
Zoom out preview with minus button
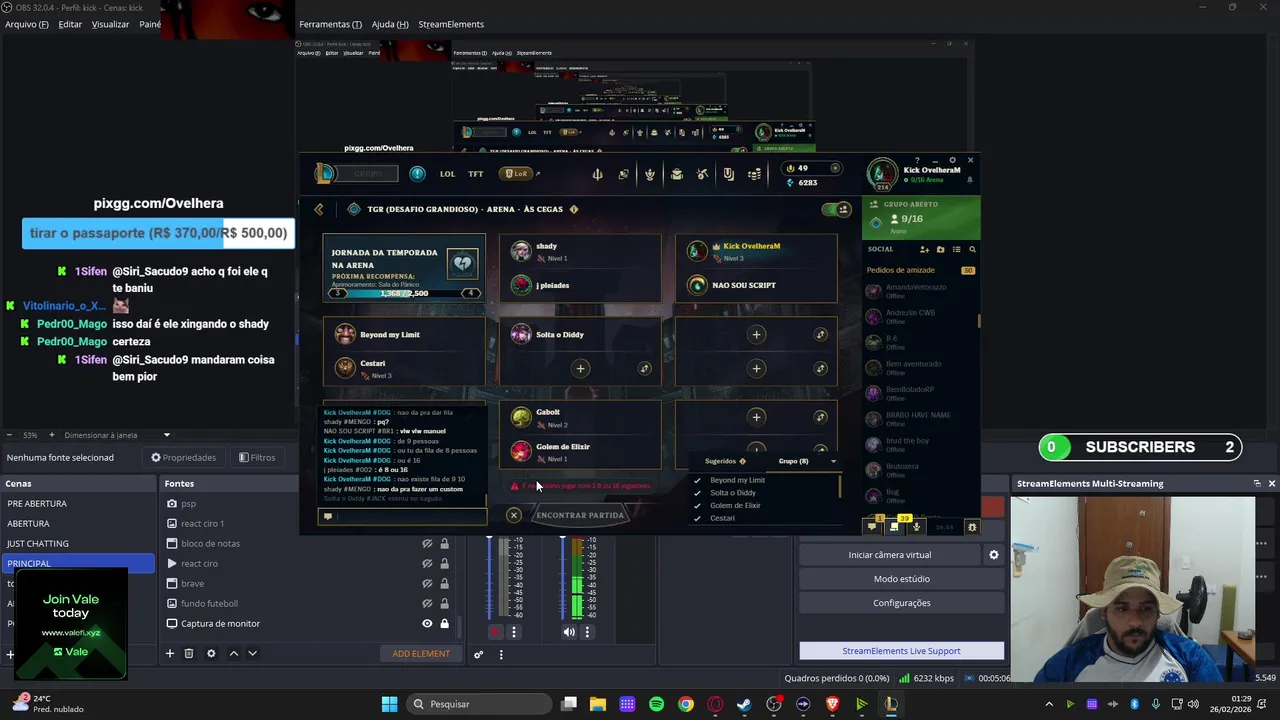(x=10, y=435)
